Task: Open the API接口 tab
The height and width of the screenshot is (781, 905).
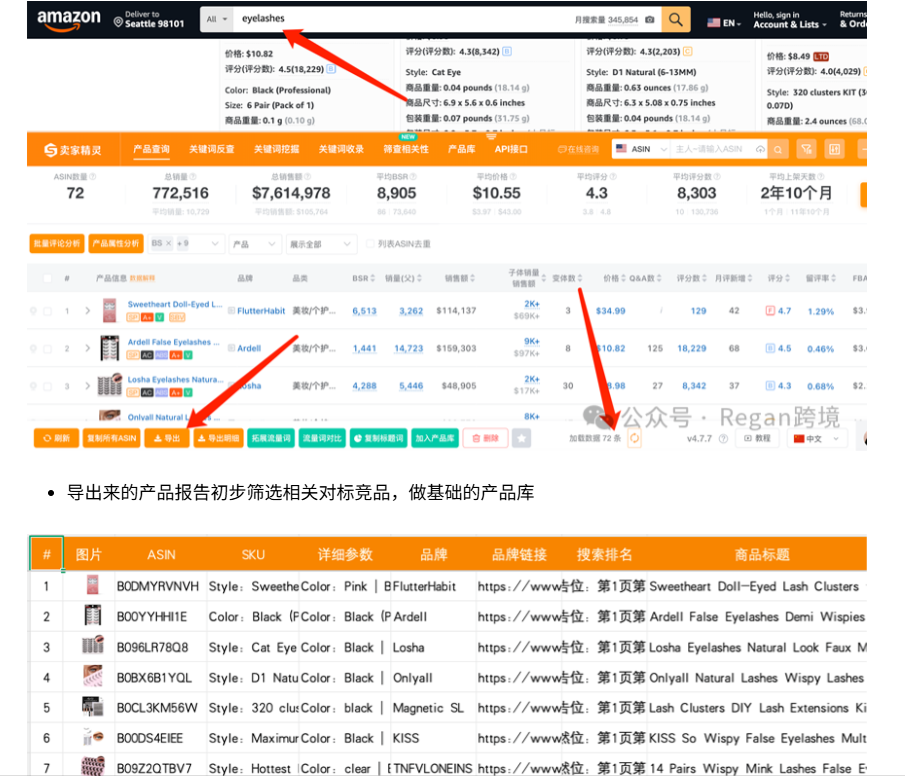Action: pyautogui.click(x=511, y=150)
